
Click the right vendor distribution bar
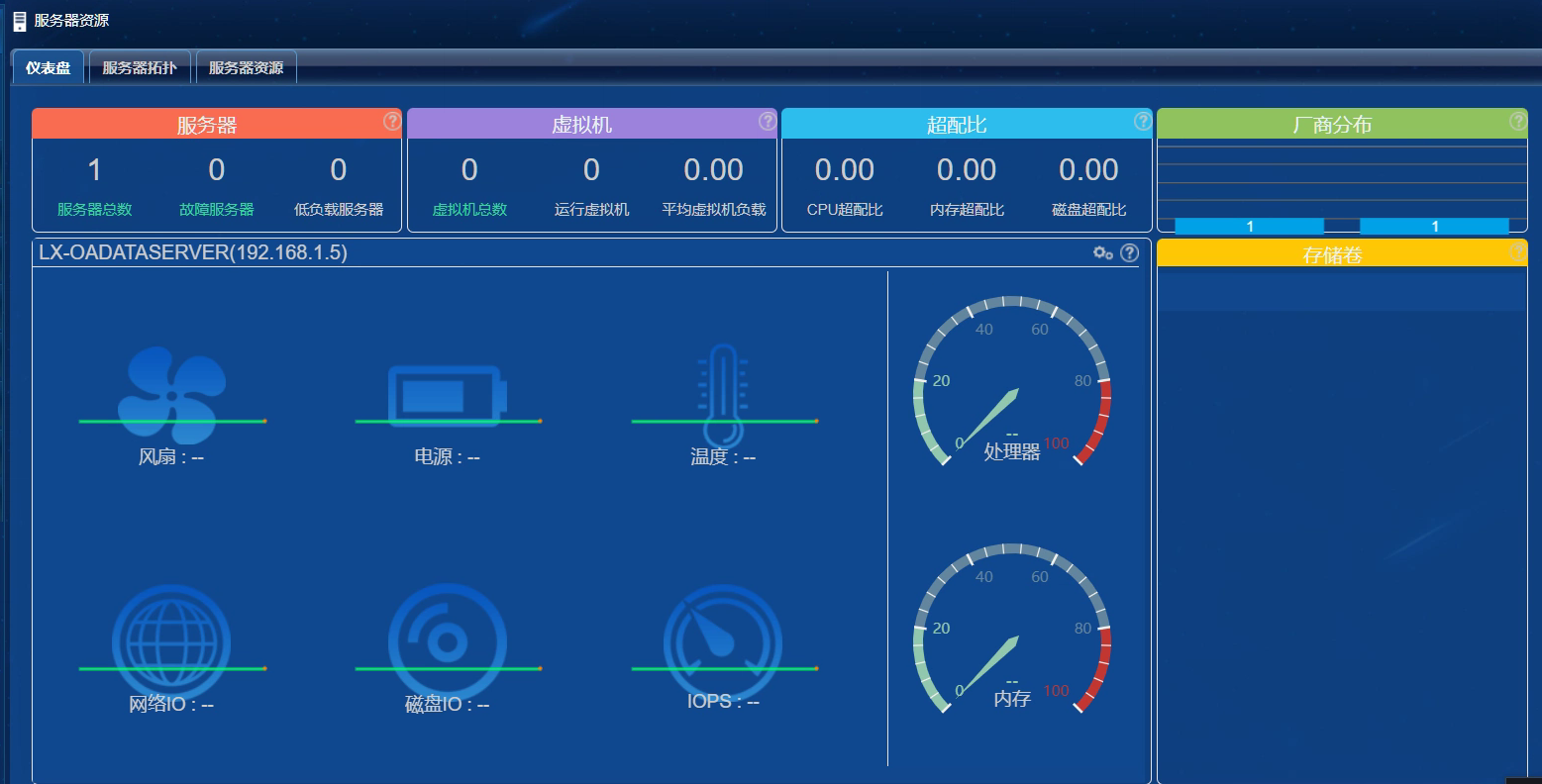pyautogui.click(x=1435, y=226)
